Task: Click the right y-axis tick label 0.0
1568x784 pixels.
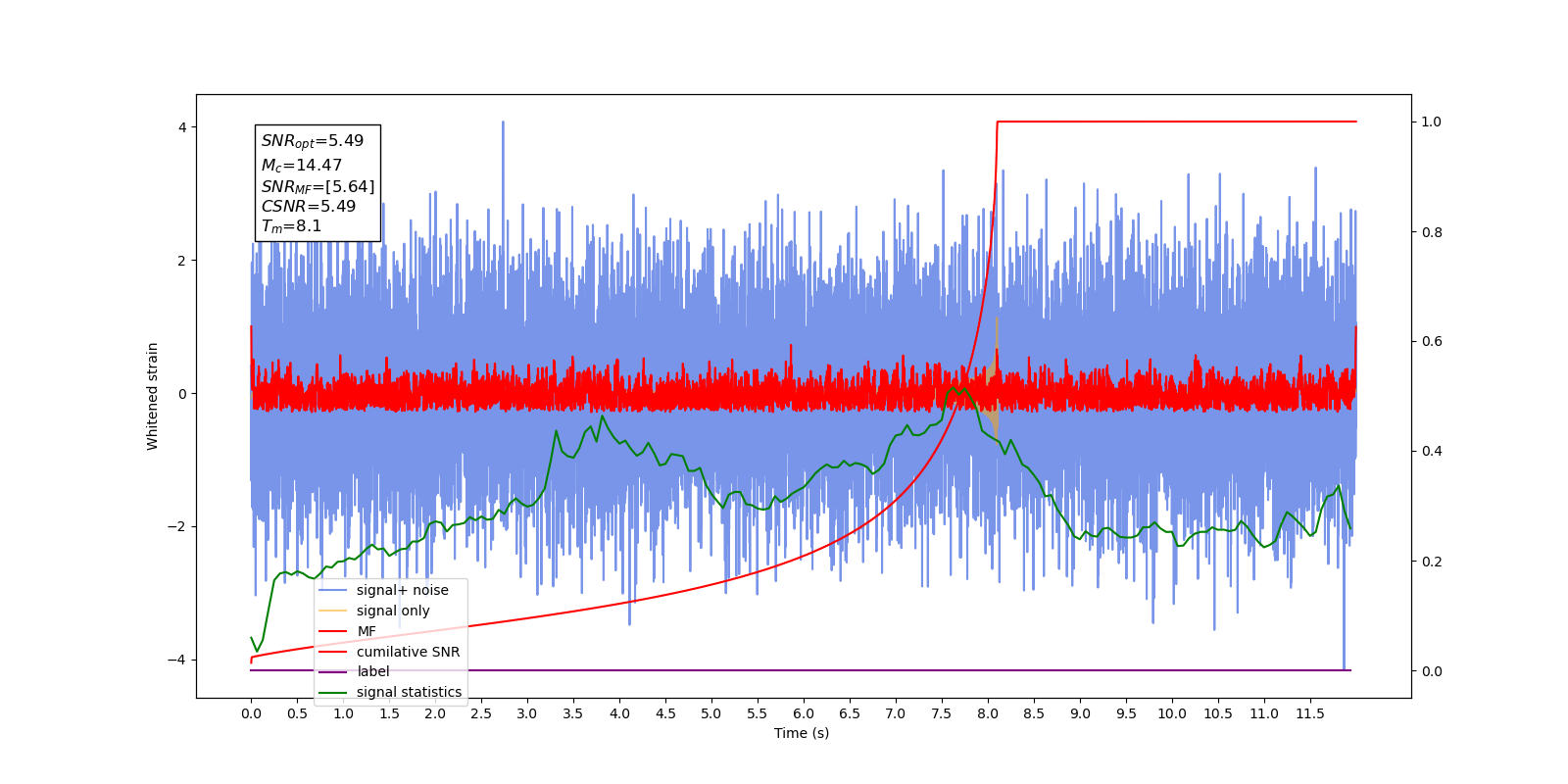Action: [1432, 671]
